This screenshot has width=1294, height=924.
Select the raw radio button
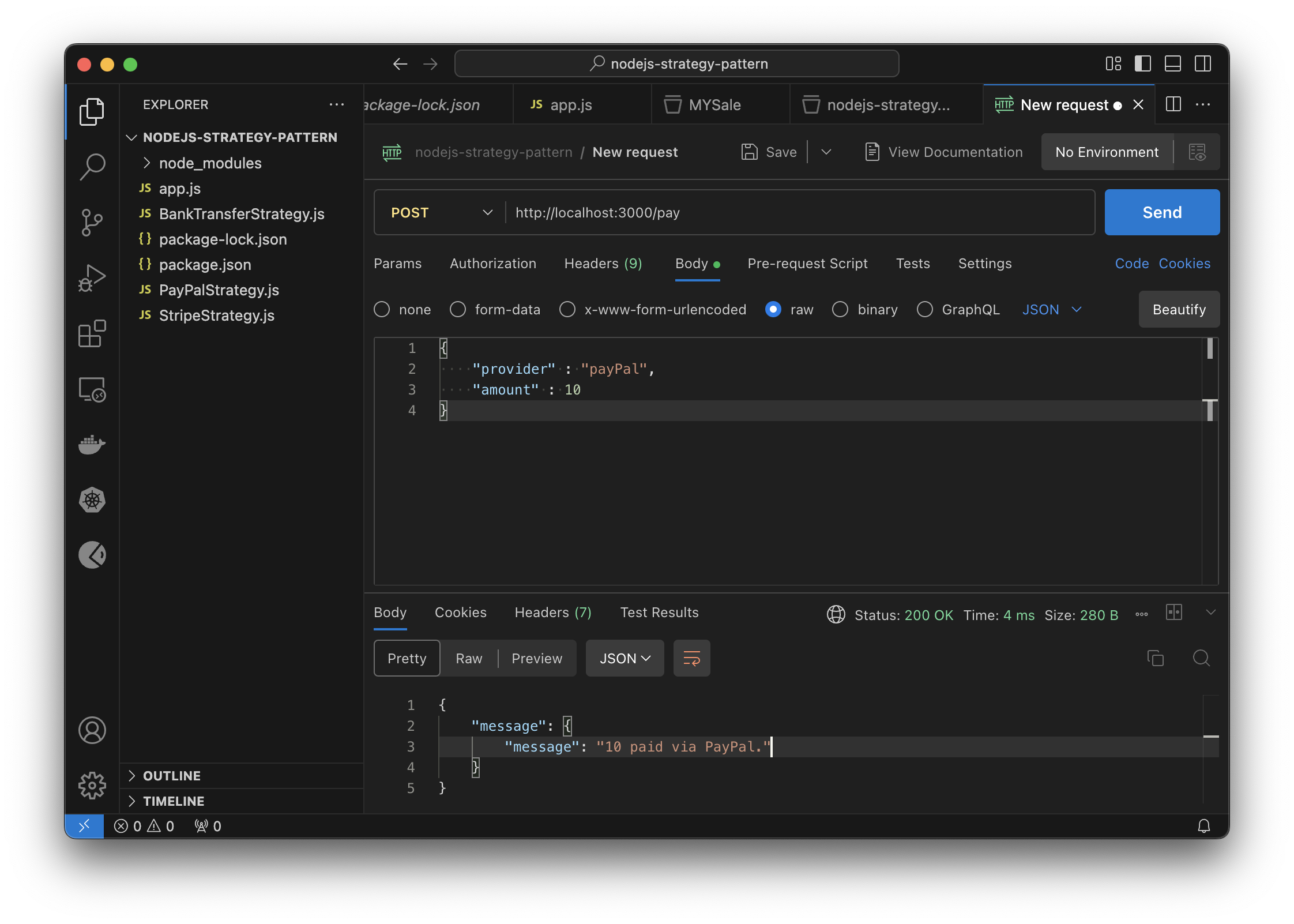point(773,310)
